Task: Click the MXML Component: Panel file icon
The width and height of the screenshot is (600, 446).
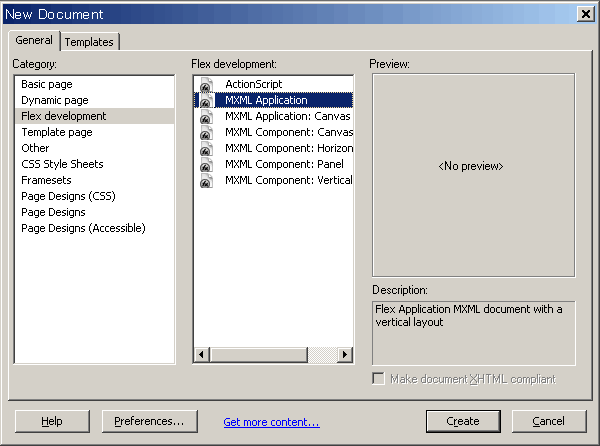Action: [206, 164]
